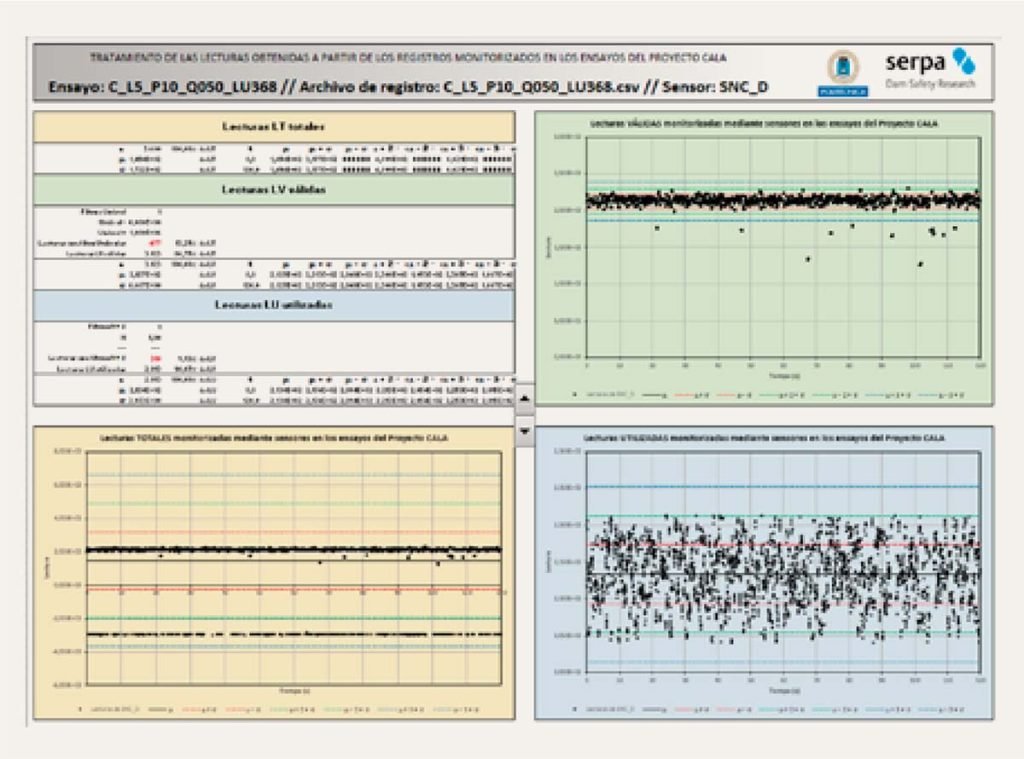Select the Lecturas TOTALES chart title
The image size is (1024, 759).
coord(274,438)
